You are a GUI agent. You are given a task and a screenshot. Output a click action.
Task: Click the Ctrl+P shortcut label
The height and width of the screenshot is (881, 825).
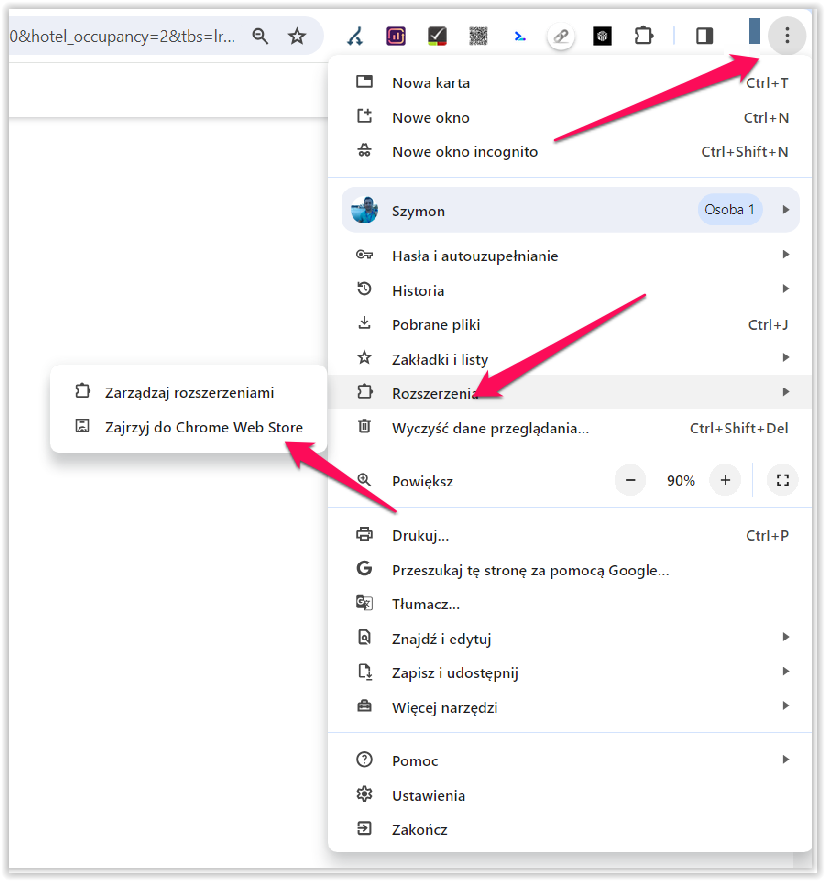767,535
